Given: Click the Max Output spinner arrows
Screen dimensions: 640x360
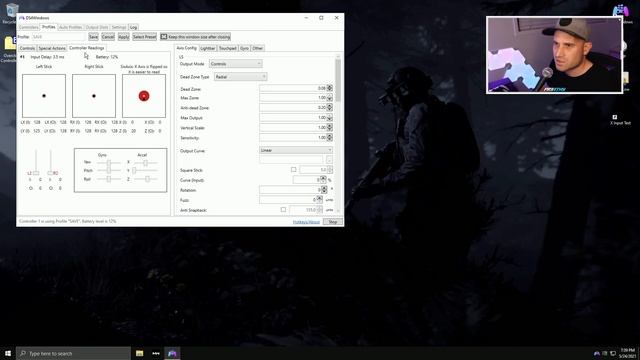Looking at the screenshot, I should [x=330, y=118].
